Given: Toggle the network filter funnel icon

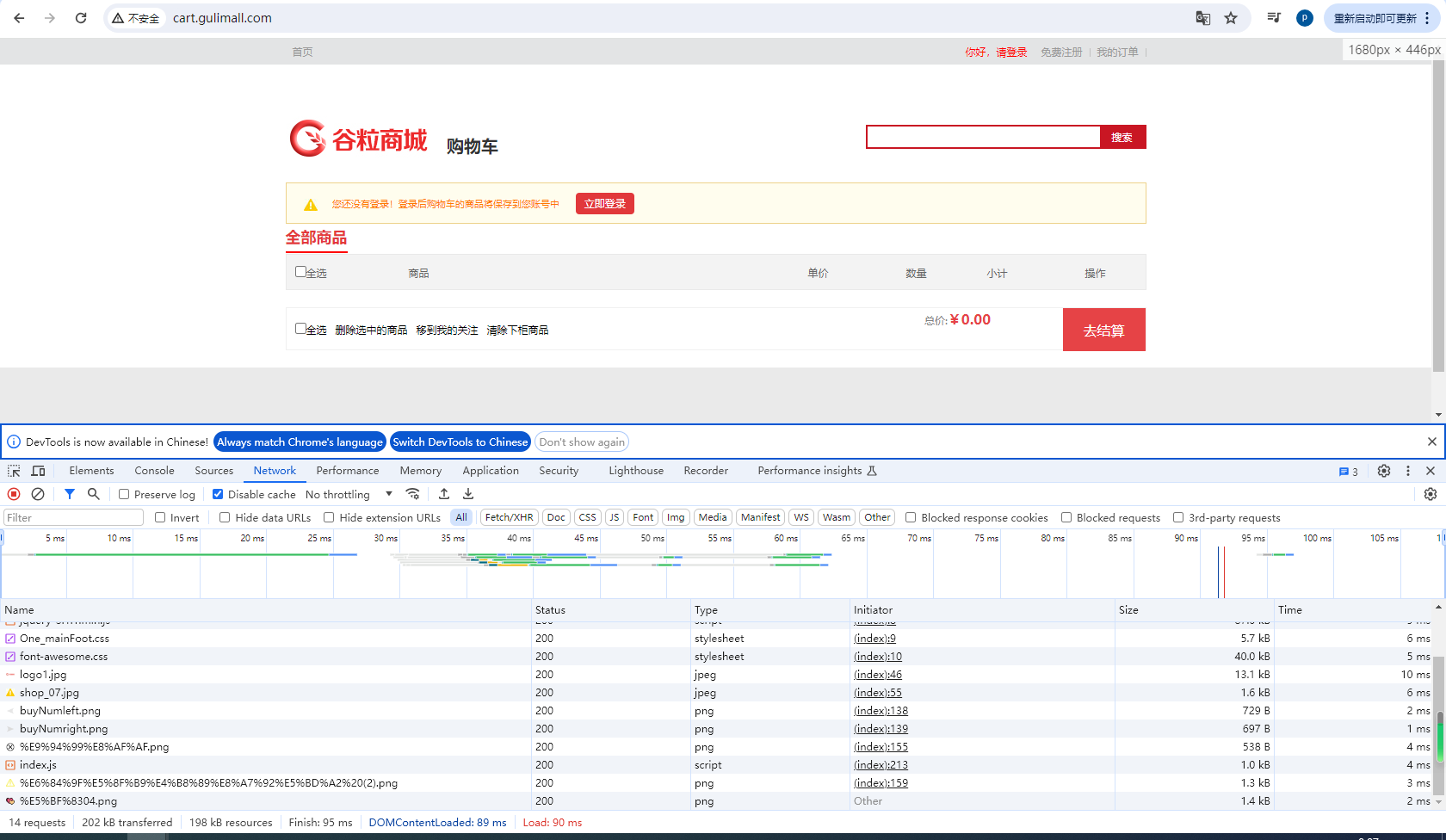Looking at the screenshot, I should tap(70, 494).
